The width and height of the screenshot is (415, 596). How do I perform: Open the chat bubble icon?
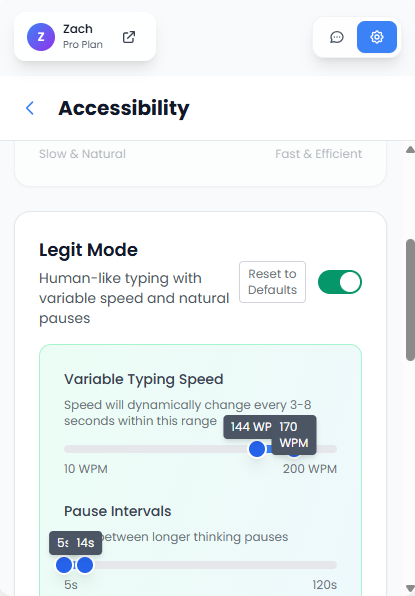pyautogui.click(x=336, y=37)
